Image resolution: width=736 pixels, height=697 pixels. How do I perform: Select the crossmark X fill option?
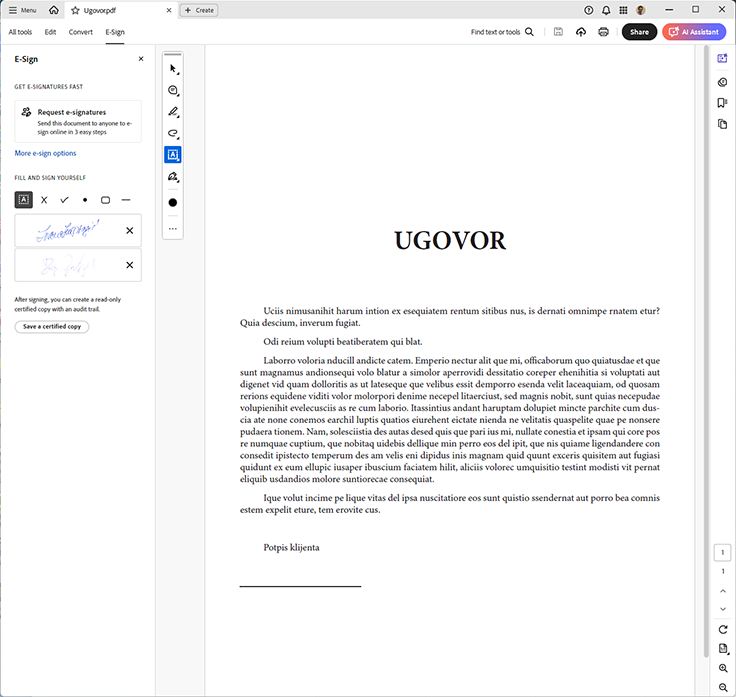point(44,200)
